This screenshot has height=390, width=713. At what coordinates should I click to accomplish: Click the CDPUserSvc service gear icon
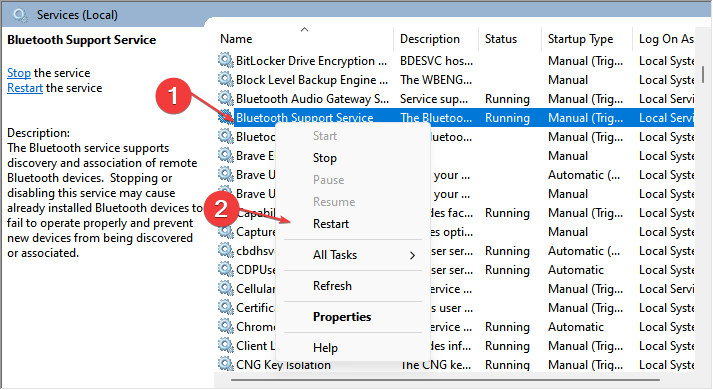(x=225, y=270)
